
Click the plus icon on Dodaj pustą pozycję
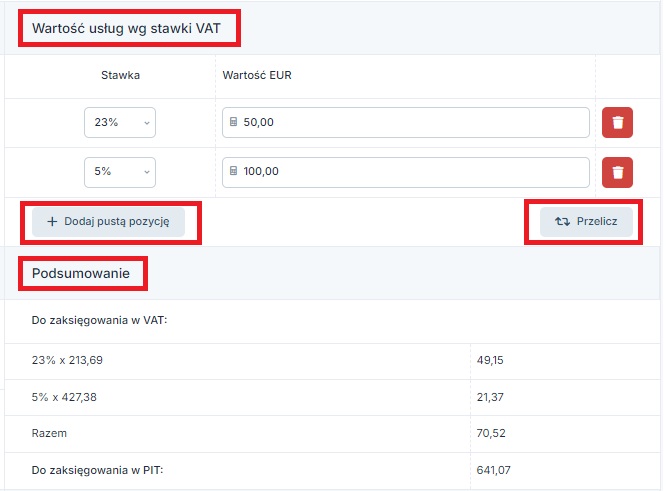coord(52,221)
